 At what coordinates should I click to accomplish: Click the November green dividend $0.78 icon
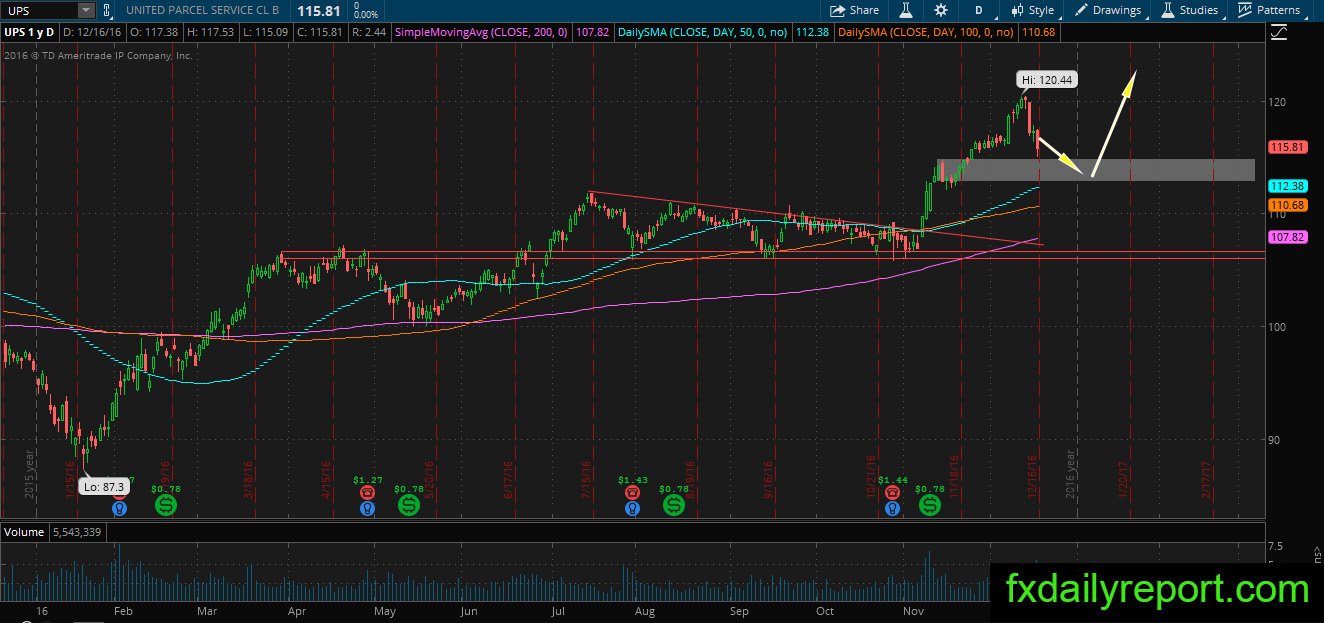tap(931, 507)
